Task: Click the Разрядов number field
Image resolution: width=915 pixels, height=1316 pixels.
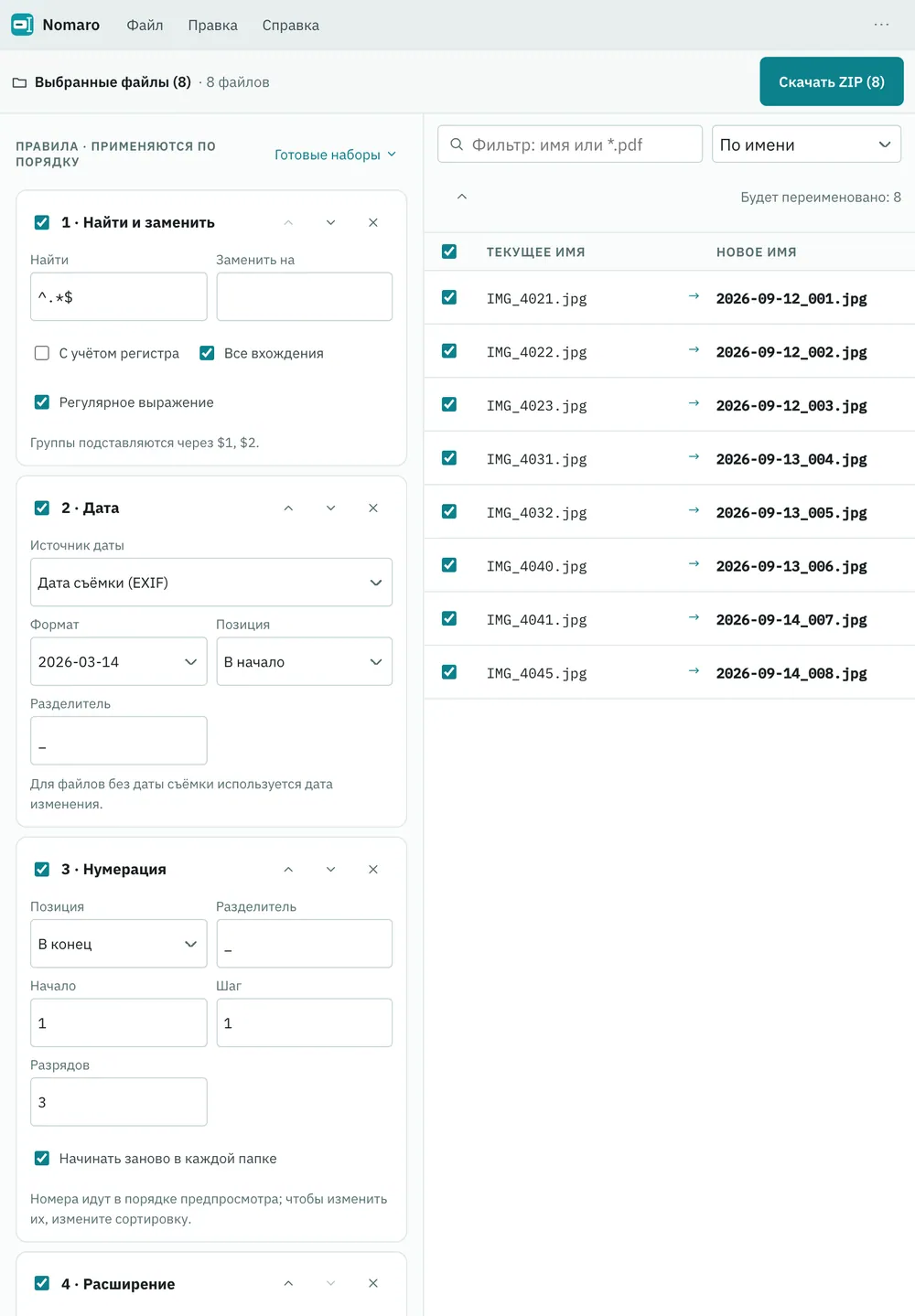Action: click(x=119, y=1102)
